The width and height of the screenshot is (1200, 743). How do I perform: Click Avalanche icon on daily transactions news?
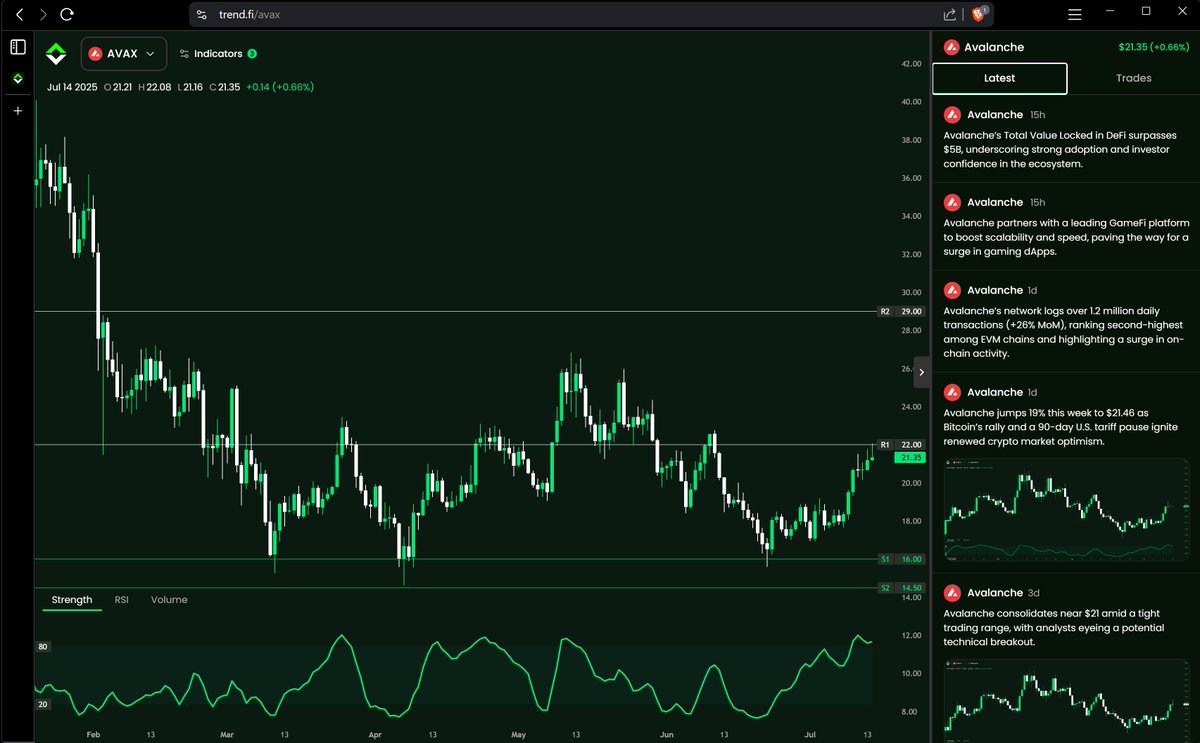pos(952,291)
